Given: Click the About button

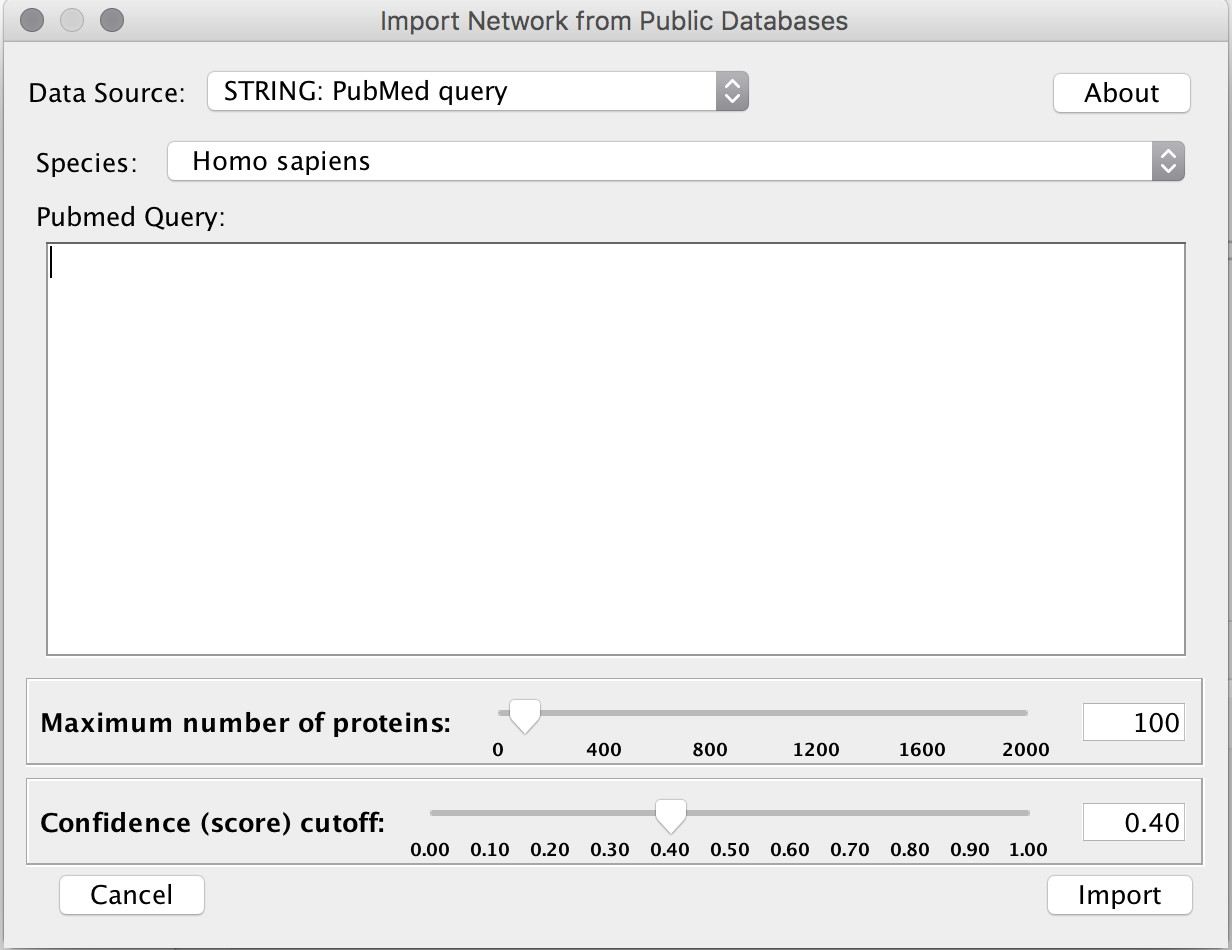Looking at the screenshot, I should [1121, 93].
